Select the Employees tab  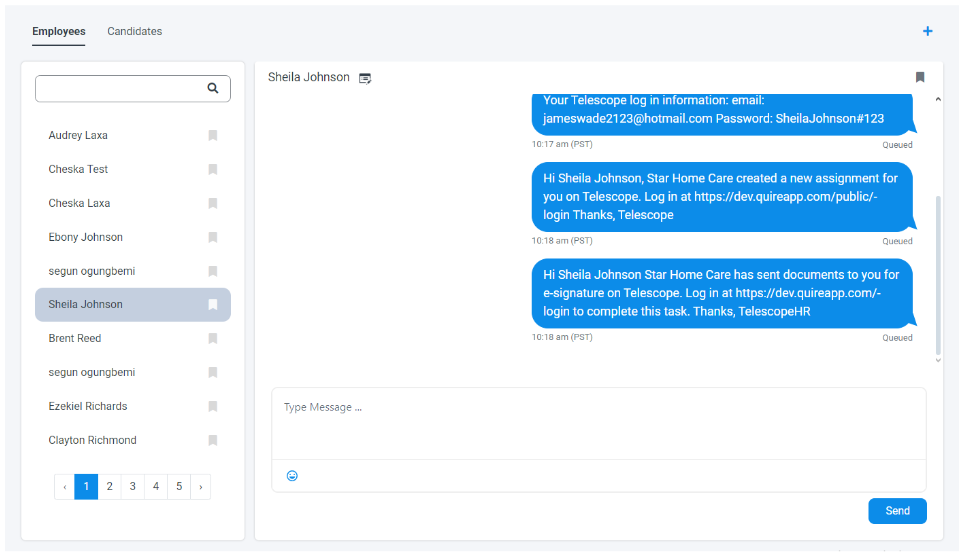click(58, 31)
